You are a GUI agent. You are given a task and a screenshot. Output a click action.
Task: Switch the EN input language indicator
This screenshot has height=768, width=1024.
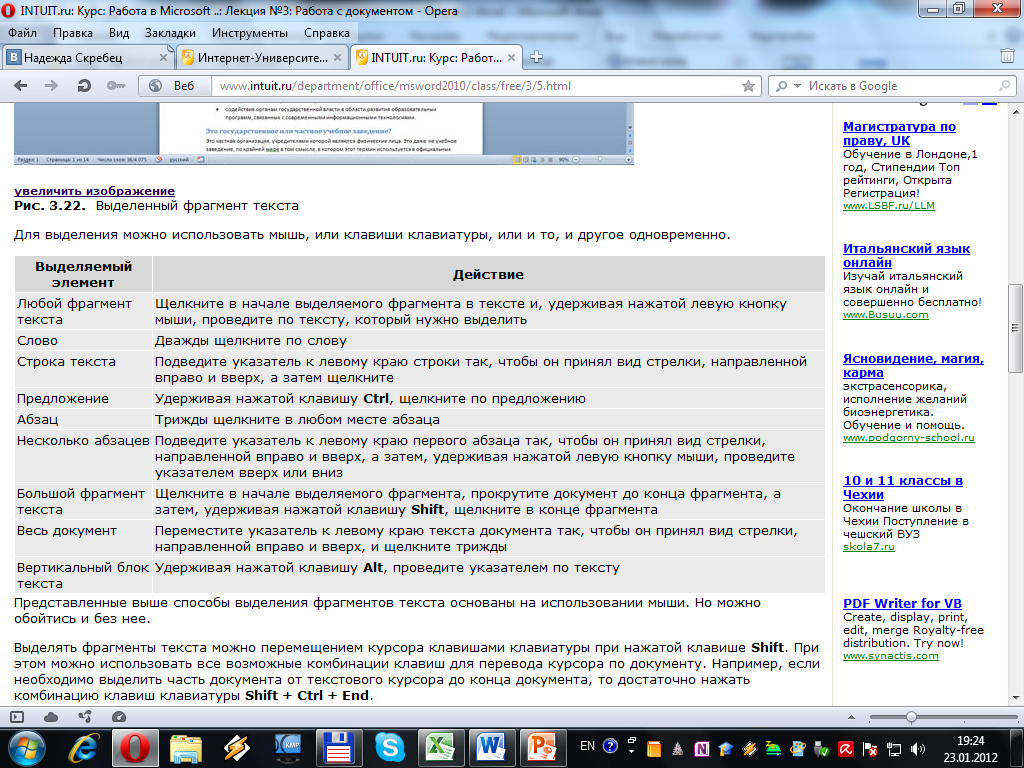click(587, 746)
